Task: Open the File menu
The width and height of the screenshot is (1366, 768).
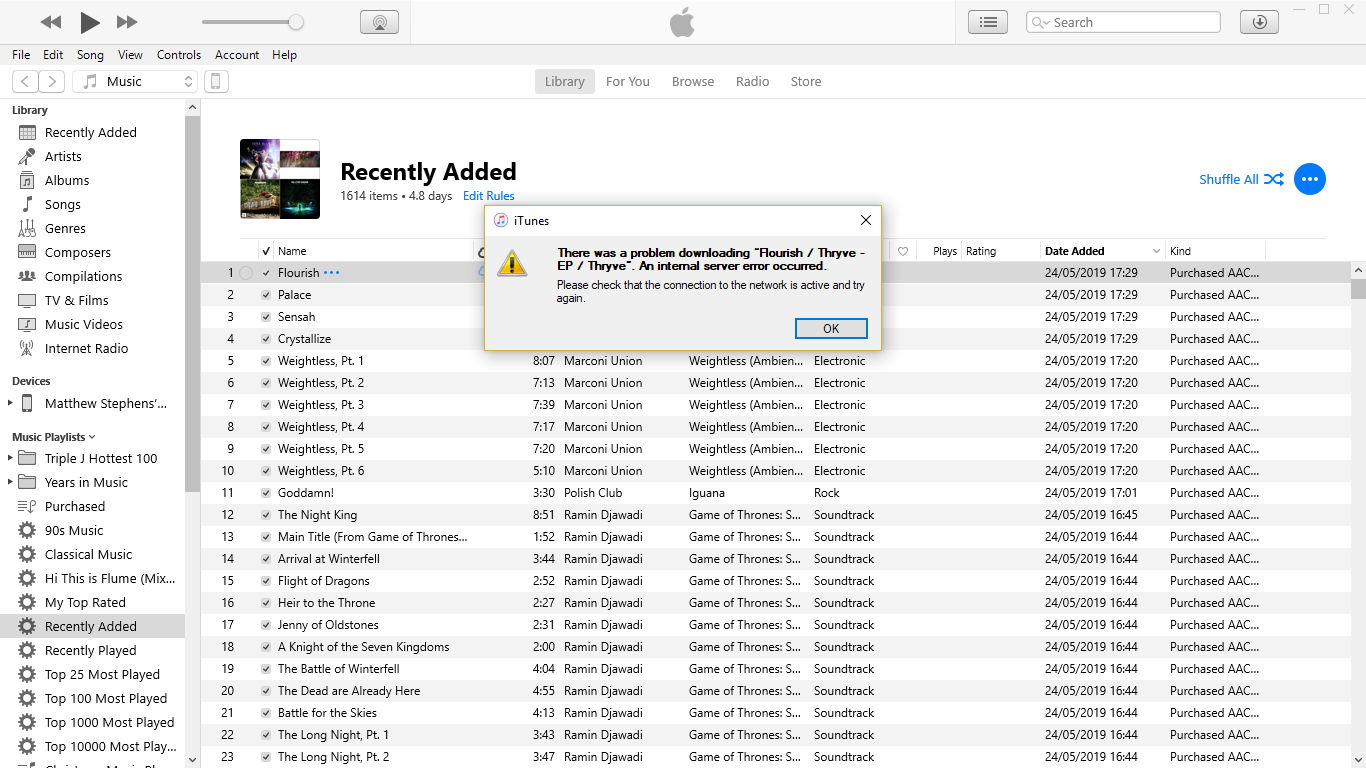Action: (x=21, y=55)
